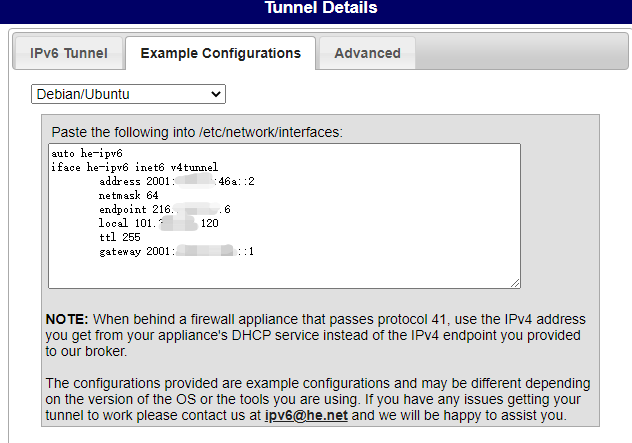This screenshot has height=443, width=632.
Task: Open the ipv6@he.net email link
Action: point(306,415)
